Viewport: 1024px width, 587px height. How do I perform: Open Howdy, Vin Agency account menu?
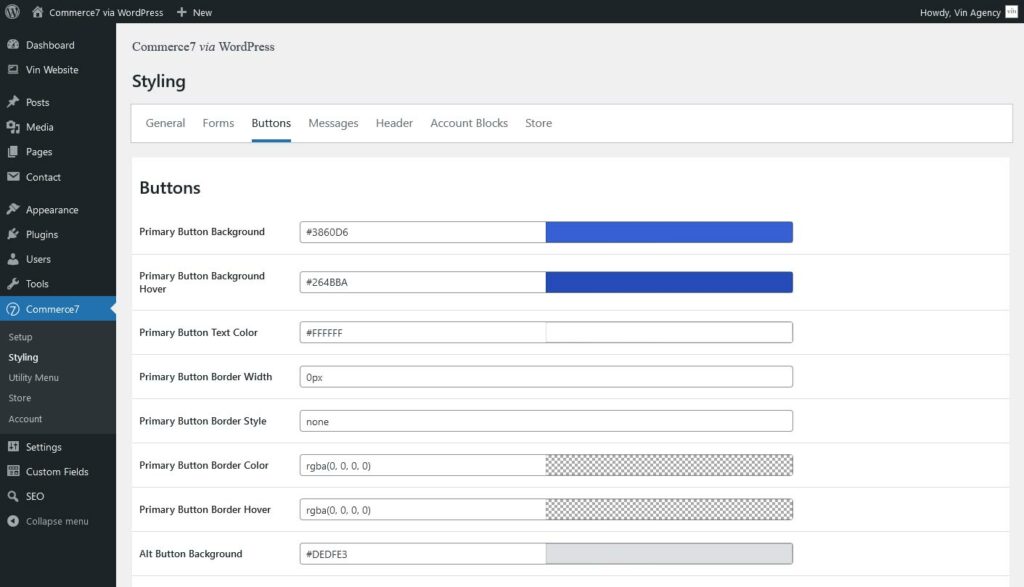(x=958, y=12)
